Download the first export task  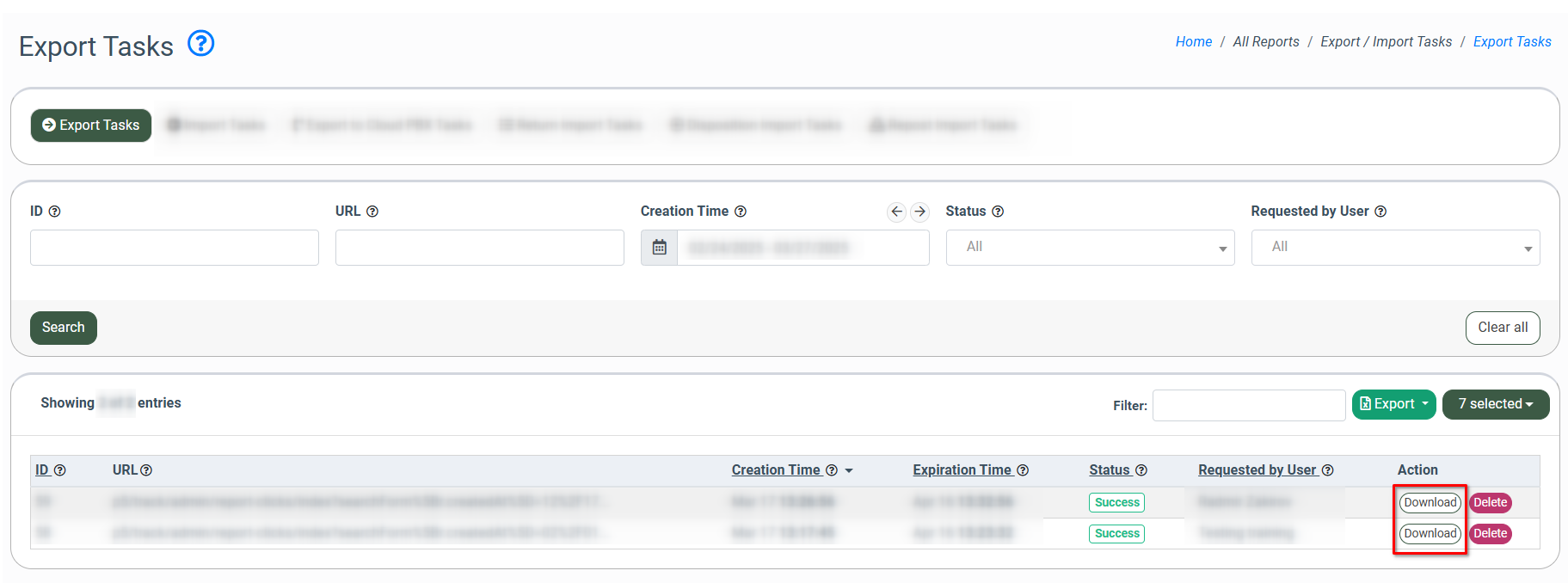pyautogui.click(x=1430, y=502)
